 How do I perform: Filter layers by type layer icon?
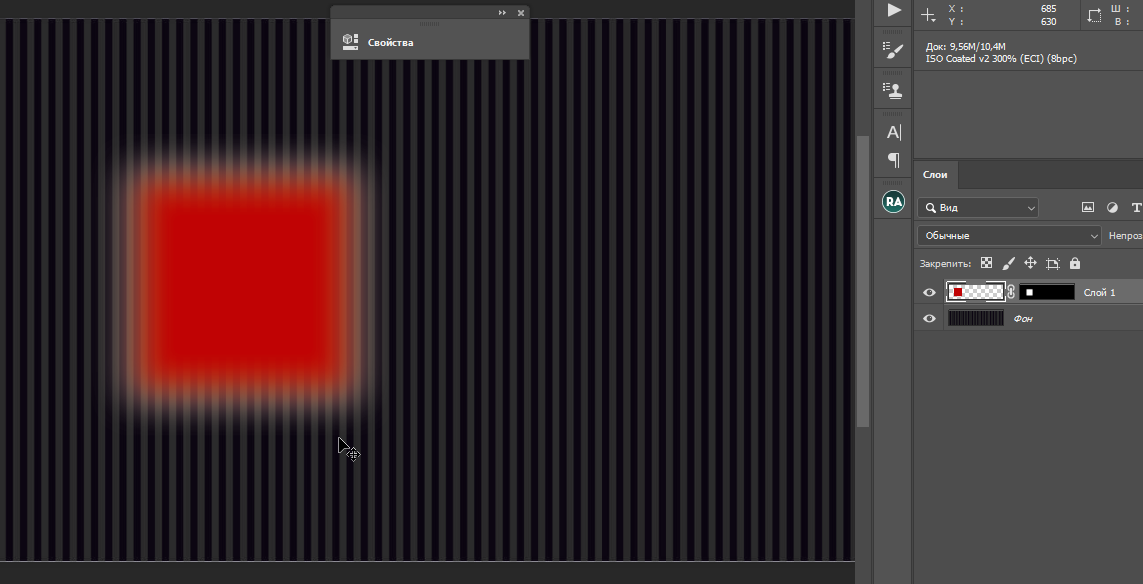1136,208
